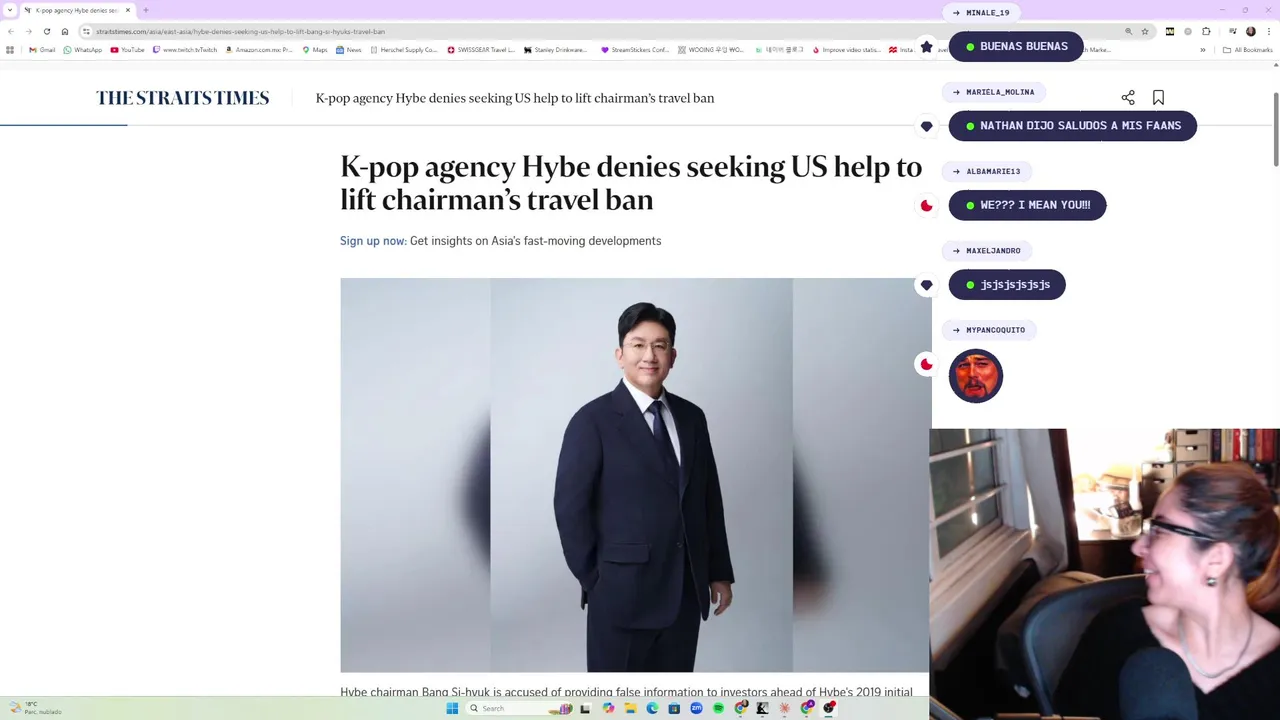The image size is (1280, 720).
Task: Launch Microsoft Edge from the taskbar
Action: [x=652, y=708]
